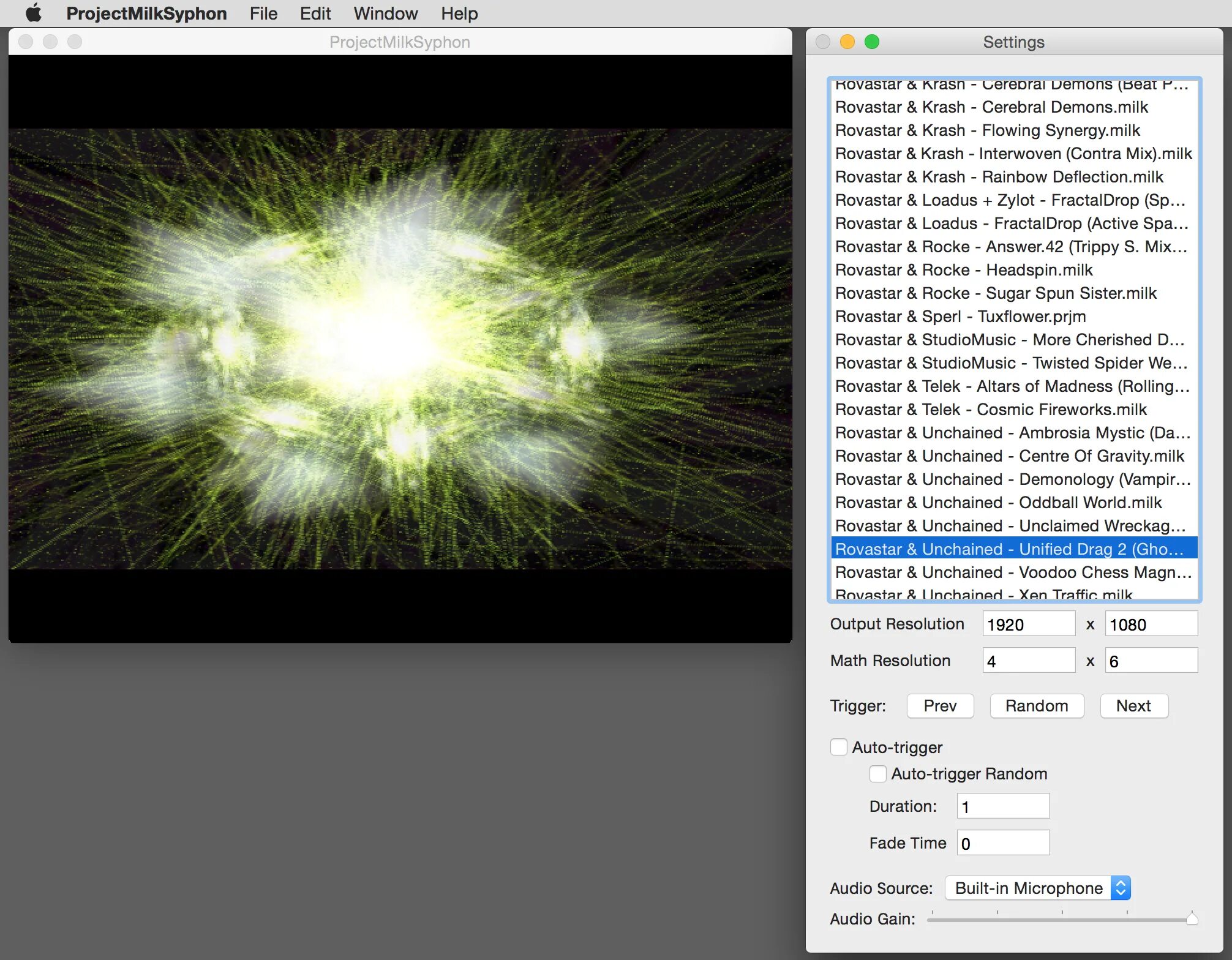Open the File menu
The height and width of the screenshot is (960, 1232).
263,13
